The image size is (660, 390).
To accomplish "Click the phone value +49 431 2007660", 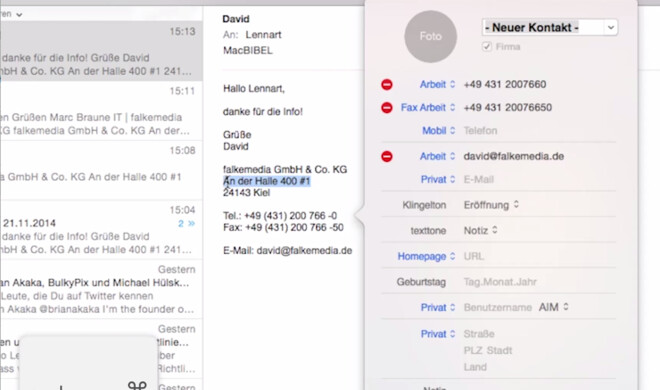I will point(505,85).
